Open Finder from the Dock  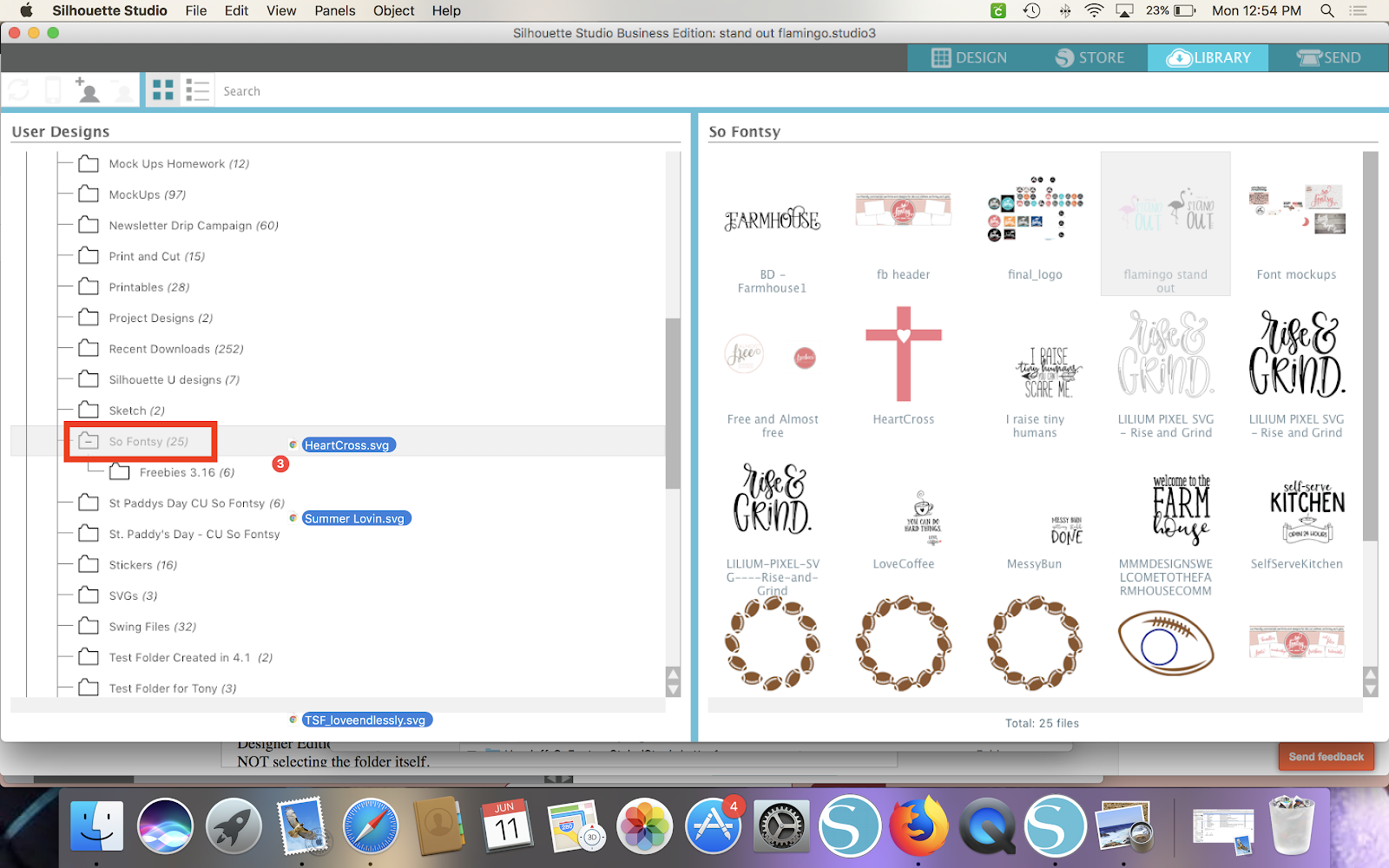coord(96,825)
